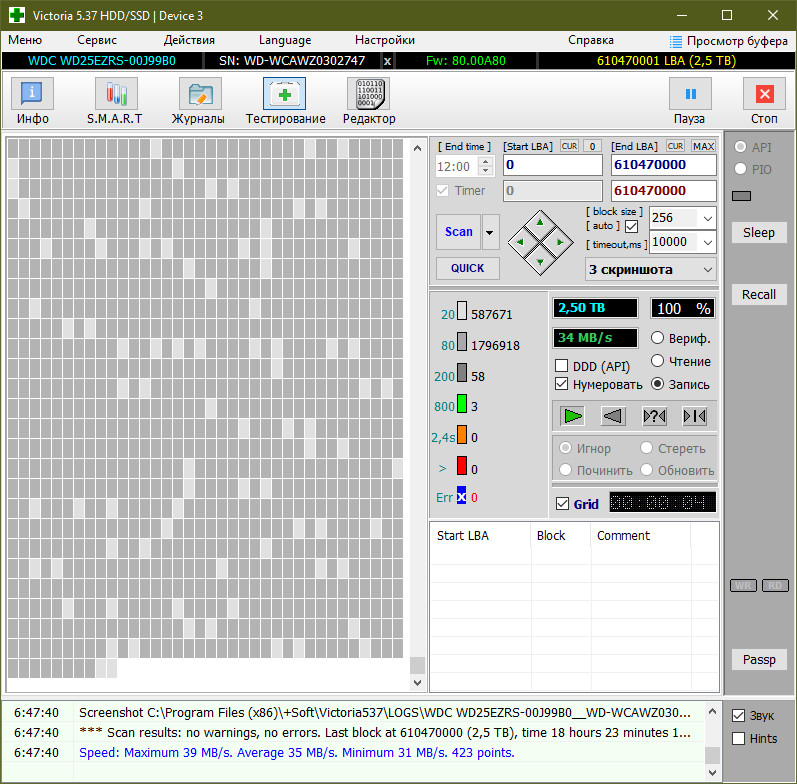Click the Sleep button
This screenshot has height=784, width=797.
(758, 233)
